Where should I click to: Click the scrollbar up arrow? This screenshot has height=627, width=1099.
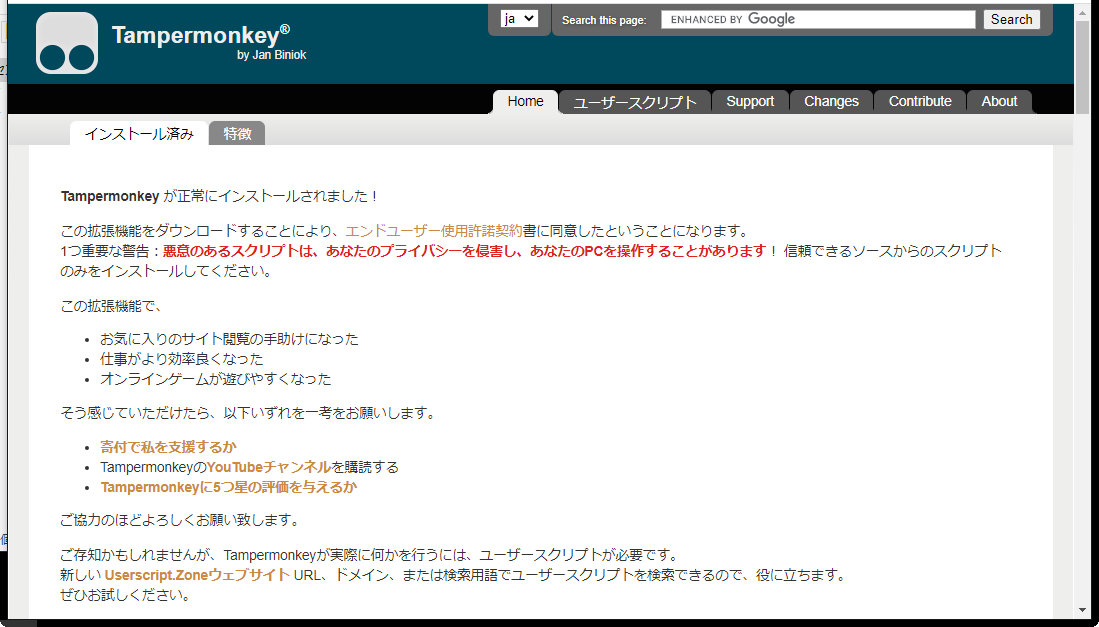[1082, 11]
